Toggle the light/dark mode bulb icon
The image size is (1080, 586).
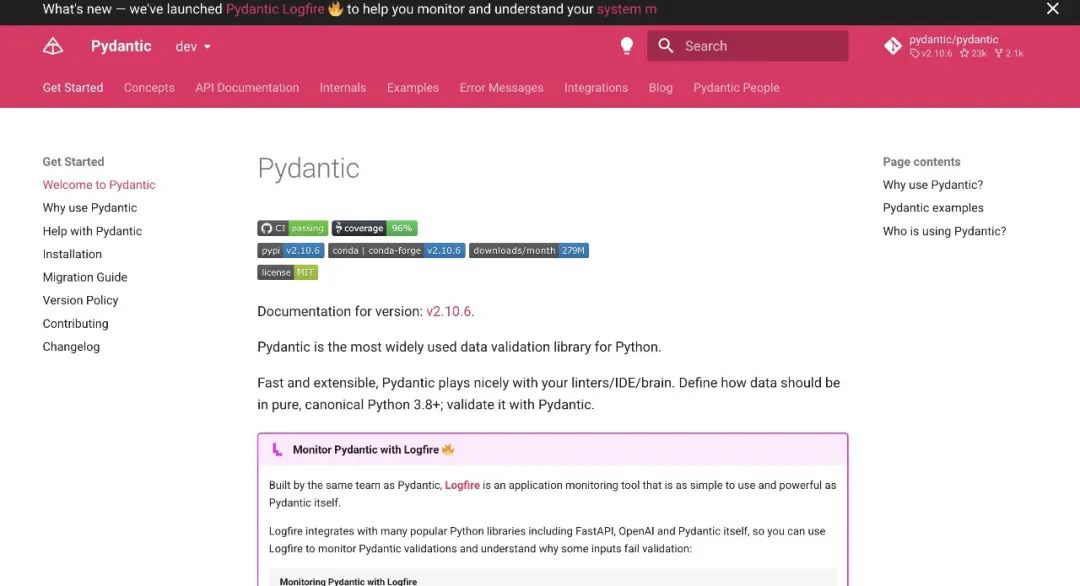tap(626, 46)
